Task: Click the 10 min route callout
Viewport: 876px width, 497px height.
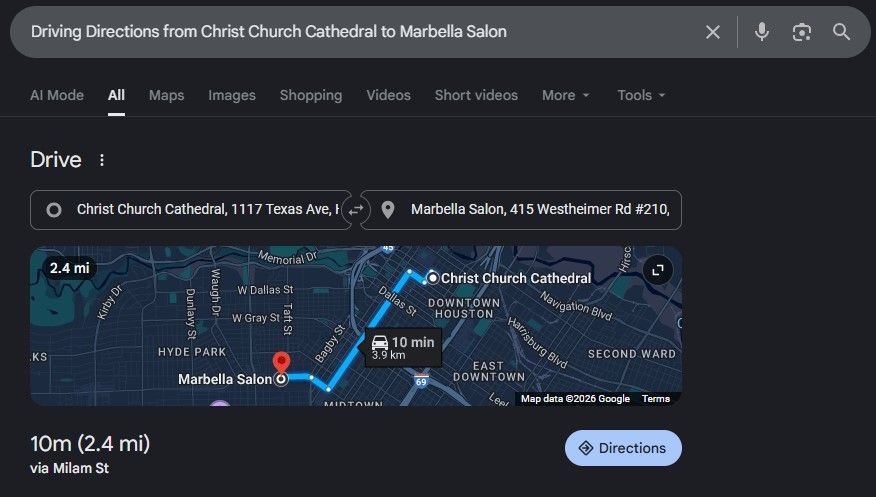Action: (402, 347)
